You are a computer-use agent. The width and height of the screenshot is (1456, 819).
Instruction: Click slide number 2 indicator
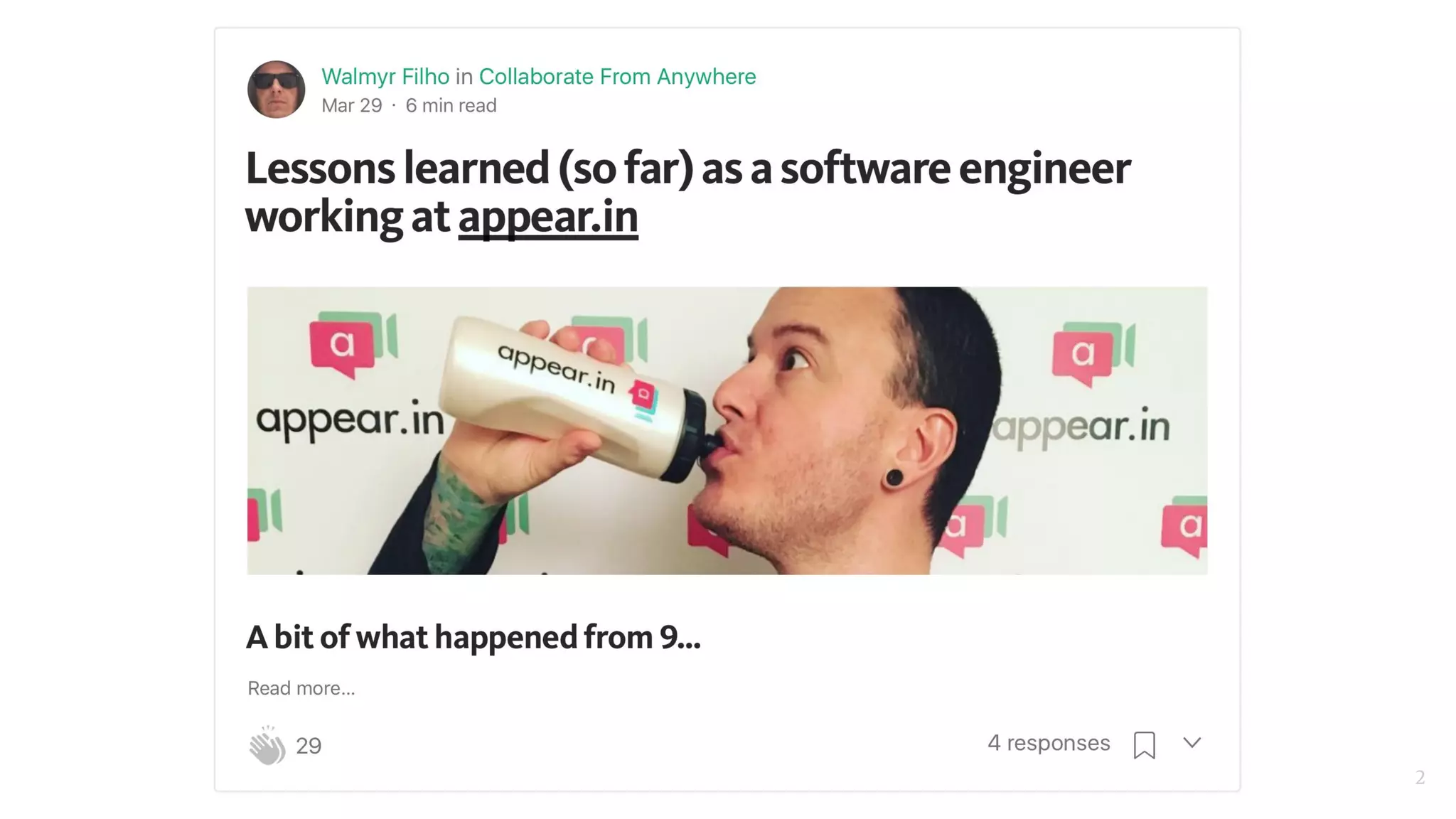point(1420,777)
